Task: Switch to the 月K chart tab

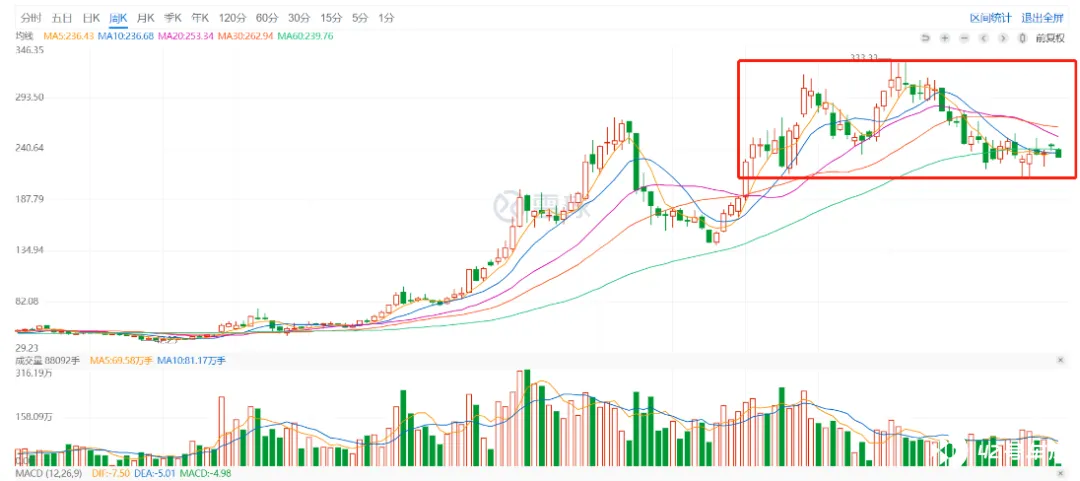Action: 146,19
